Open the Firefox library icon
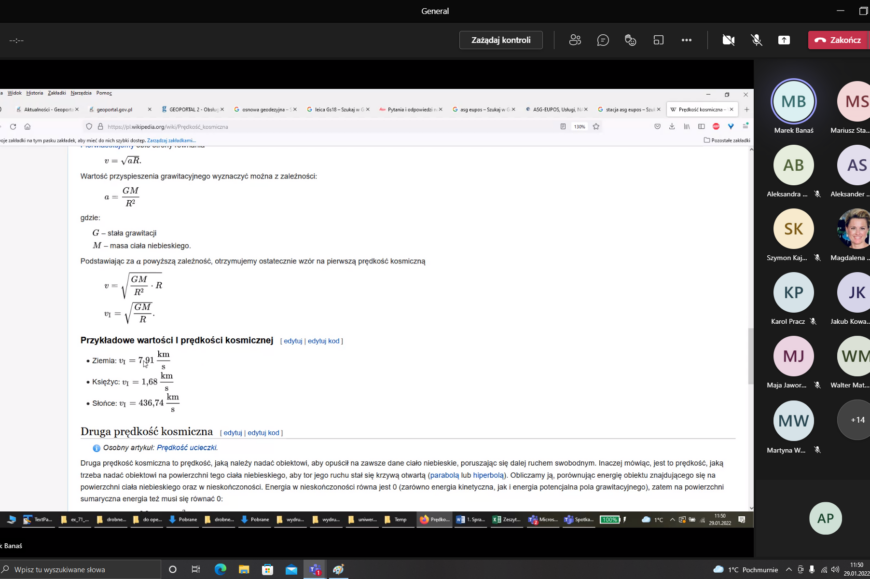 pos(686,126)
